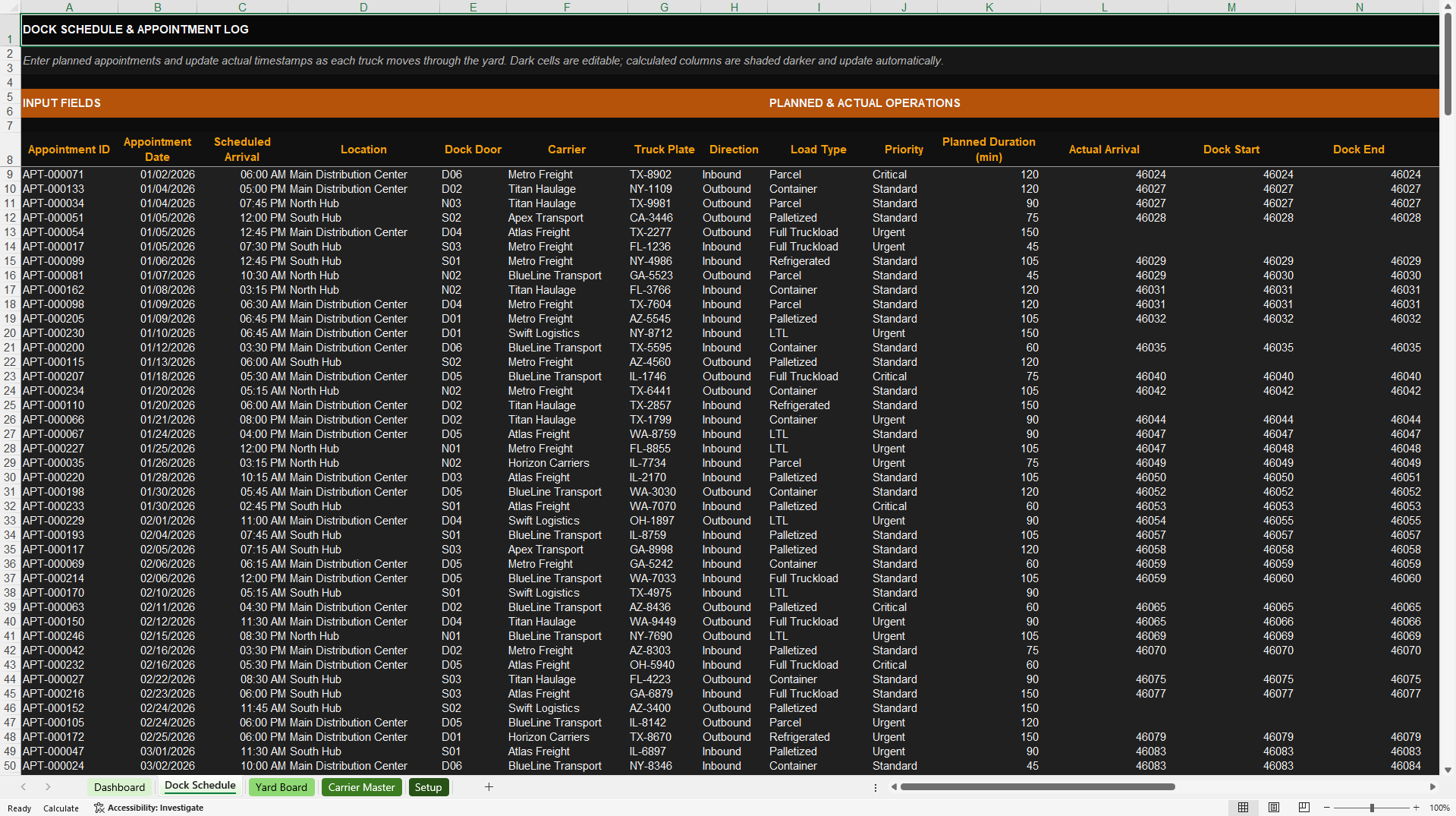Click the zoom out minus icon
1456x816 pixels.
click(x=1327, y=808)
